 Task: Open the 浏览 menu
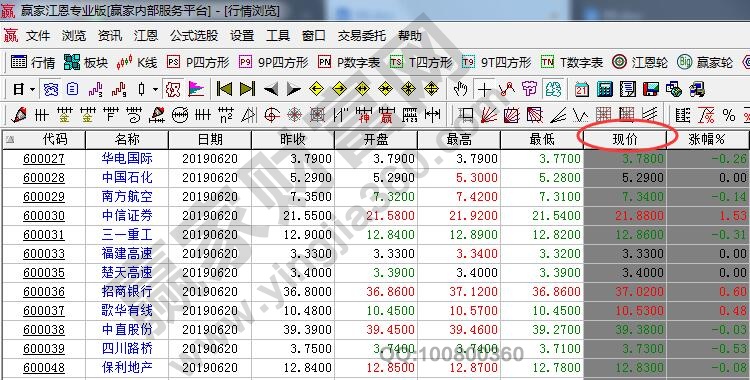point(74,35)
